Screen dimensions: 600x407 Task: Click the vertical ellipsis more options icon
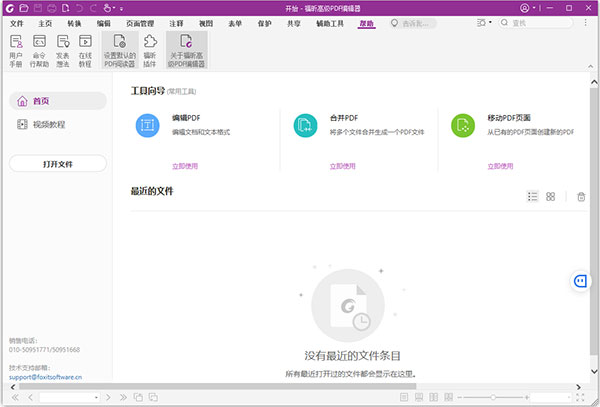point(585,23)
